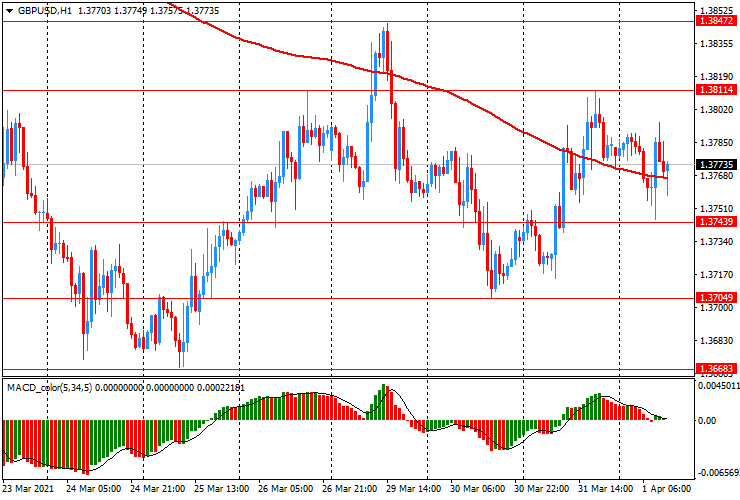Click the current price 1.37735 marker
The width and height of the screenshot is (740, 500).
[716, 164]
